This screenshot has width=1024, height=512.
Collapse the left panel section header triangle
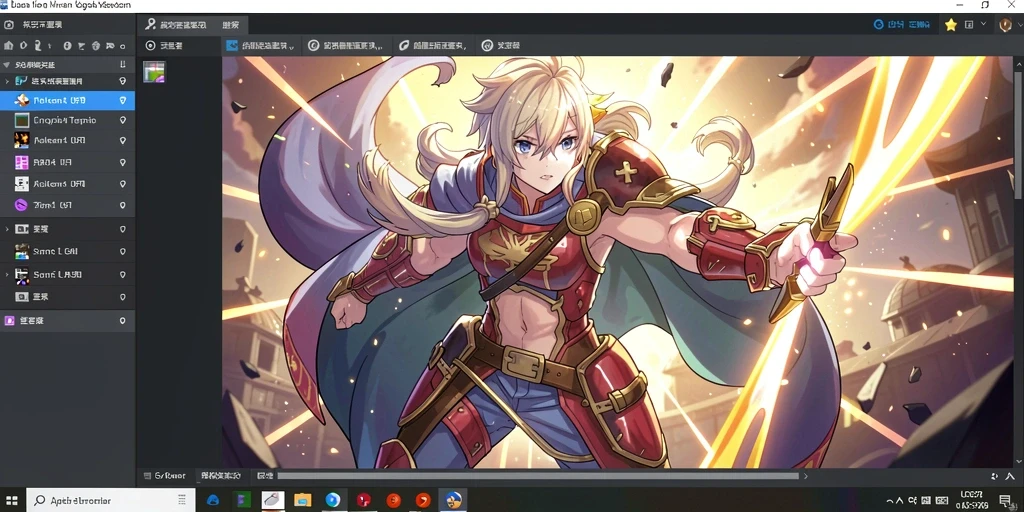pyautogui.click(x=7, y=65)
